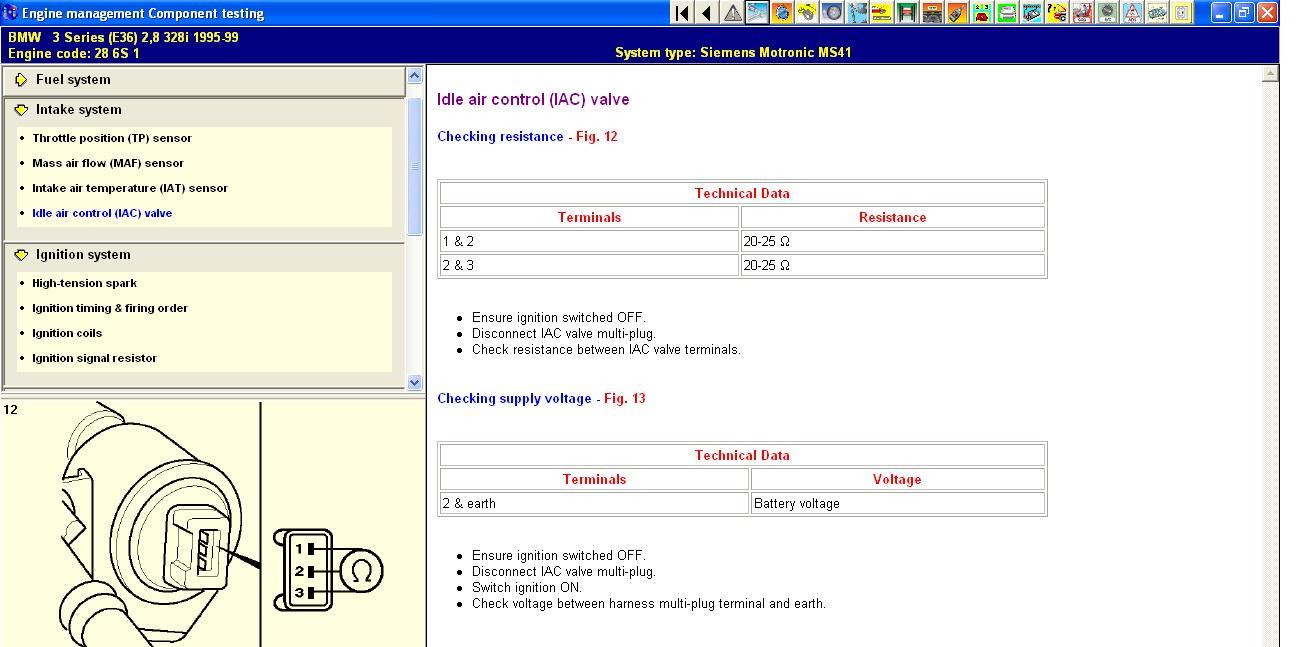The height and width of the screenshot is (647, 1297).
Task: Click the person-in-triangle warning icon
Action: pyautogui.click(x=1132, y=13)
